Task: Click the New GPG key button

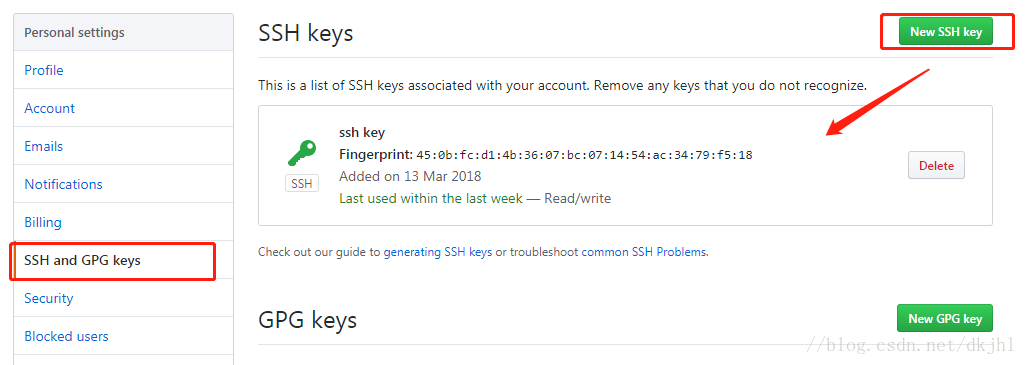Action: pos(944,318)
